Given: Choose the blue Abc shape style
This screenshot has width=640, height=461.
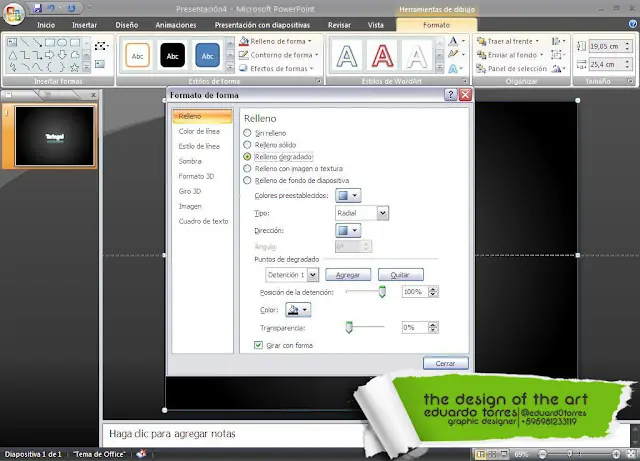Looking at the screenshot, I should (208, 55).
